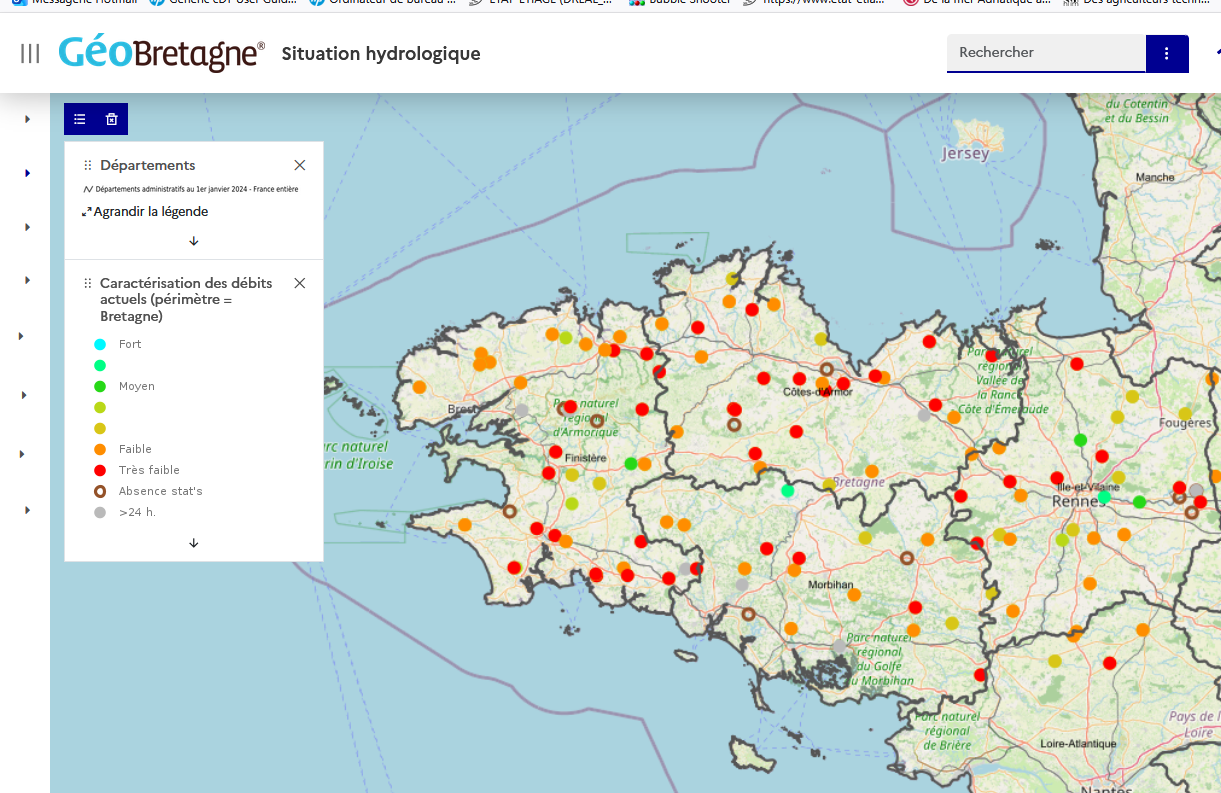Click the Situation hydrologique title
This screenshot has height=793, width=1221.
(381, 54)
